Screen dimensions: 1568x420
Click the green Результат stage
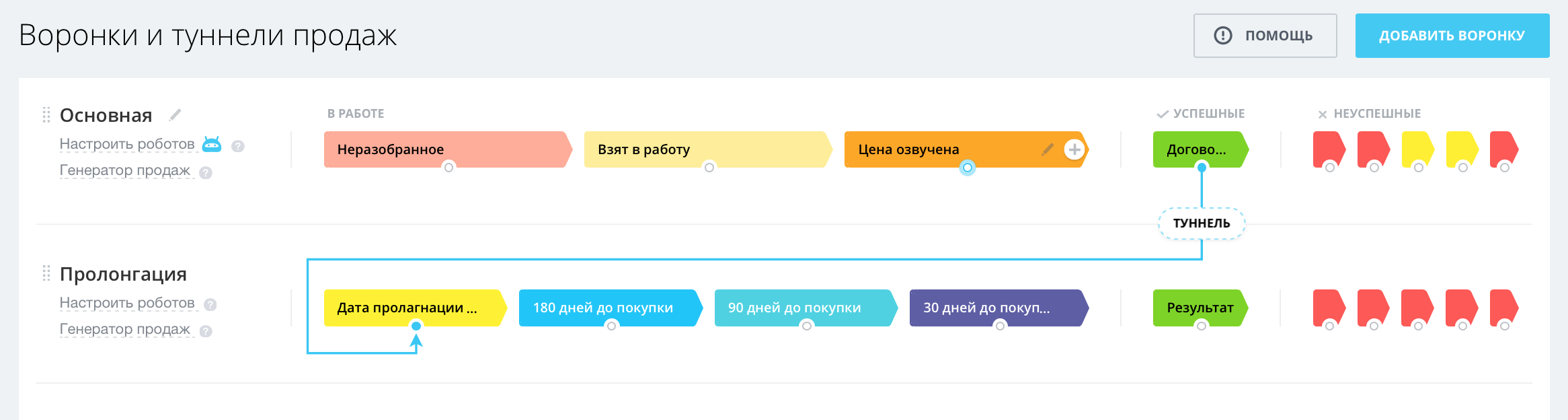pyautogui.click(x=1200, y=308)
